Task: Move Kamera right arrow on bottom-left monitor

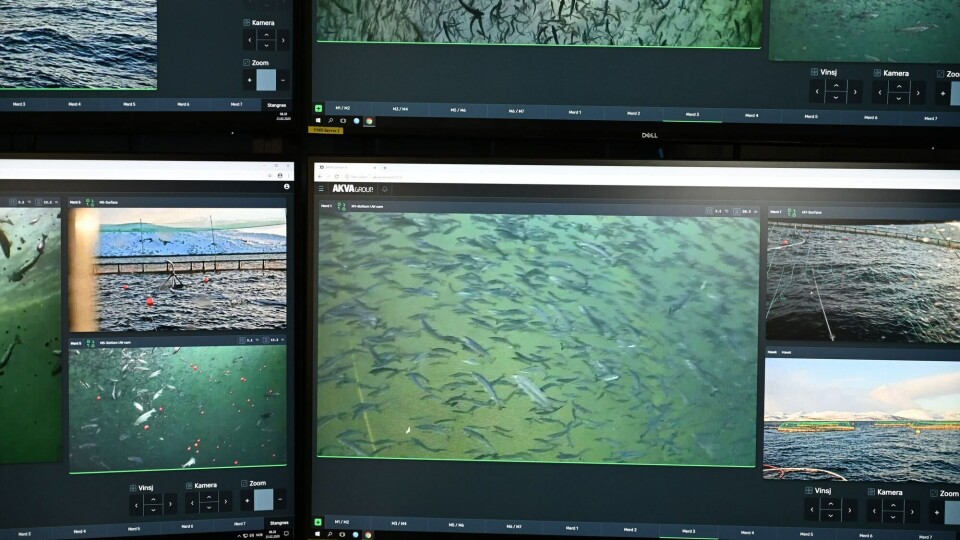Action: pos(225,500)
